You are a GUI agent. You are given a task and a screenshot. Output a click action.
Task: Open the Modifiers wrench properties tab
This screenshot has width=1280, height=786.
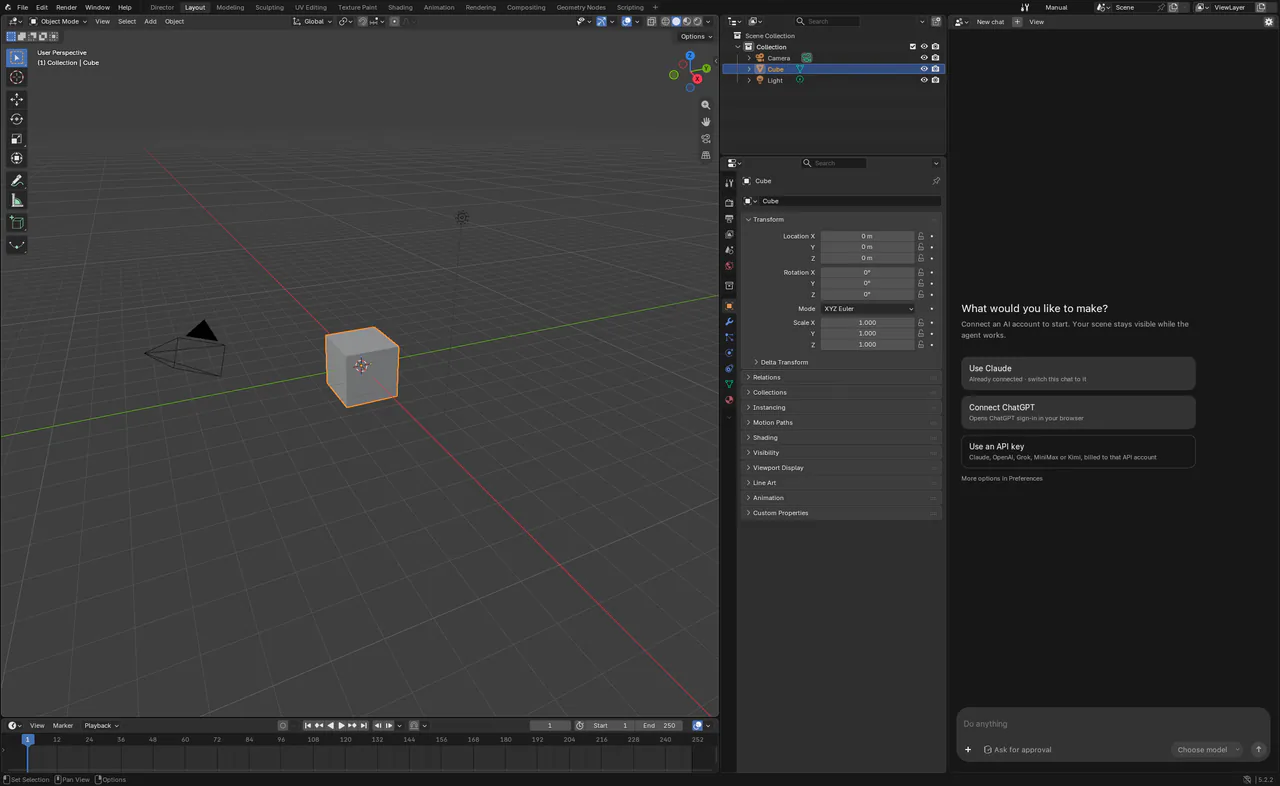coord(729,322)
